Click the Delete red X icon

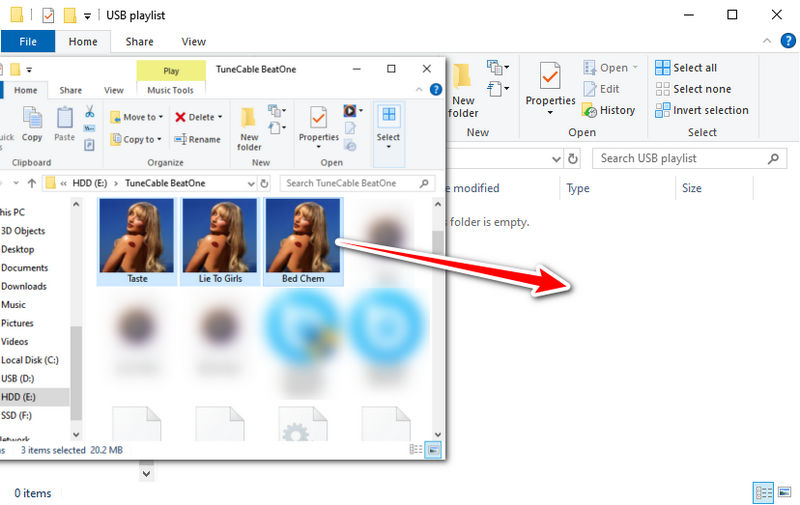click(180, 117)
